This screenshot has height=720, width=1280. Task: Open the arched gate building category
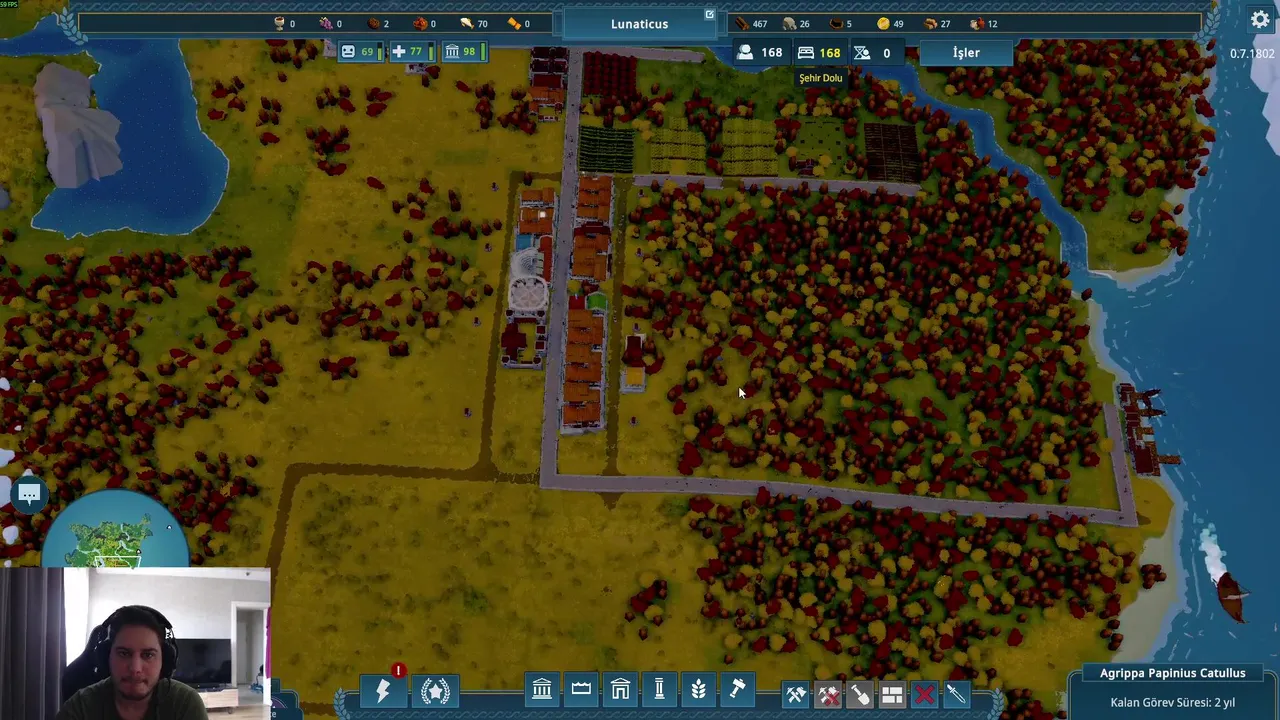(620, 689)
